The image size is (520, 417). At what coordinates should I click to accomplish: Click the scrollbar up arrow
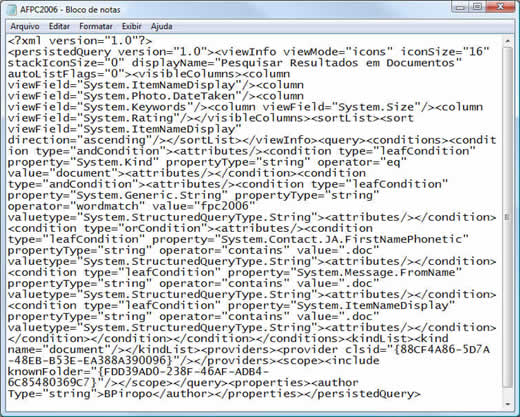pos(507,41)
